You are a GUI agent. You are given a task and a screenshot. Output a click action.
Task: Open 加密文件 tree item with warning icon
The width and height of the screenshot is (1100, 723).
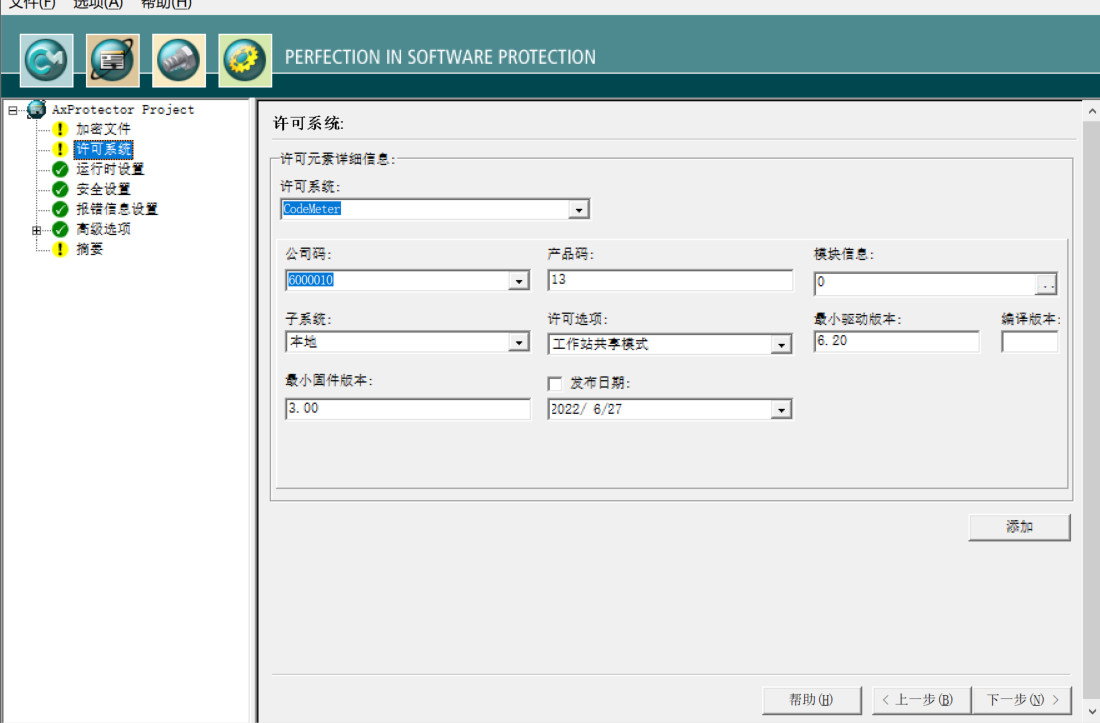(103, 129)
